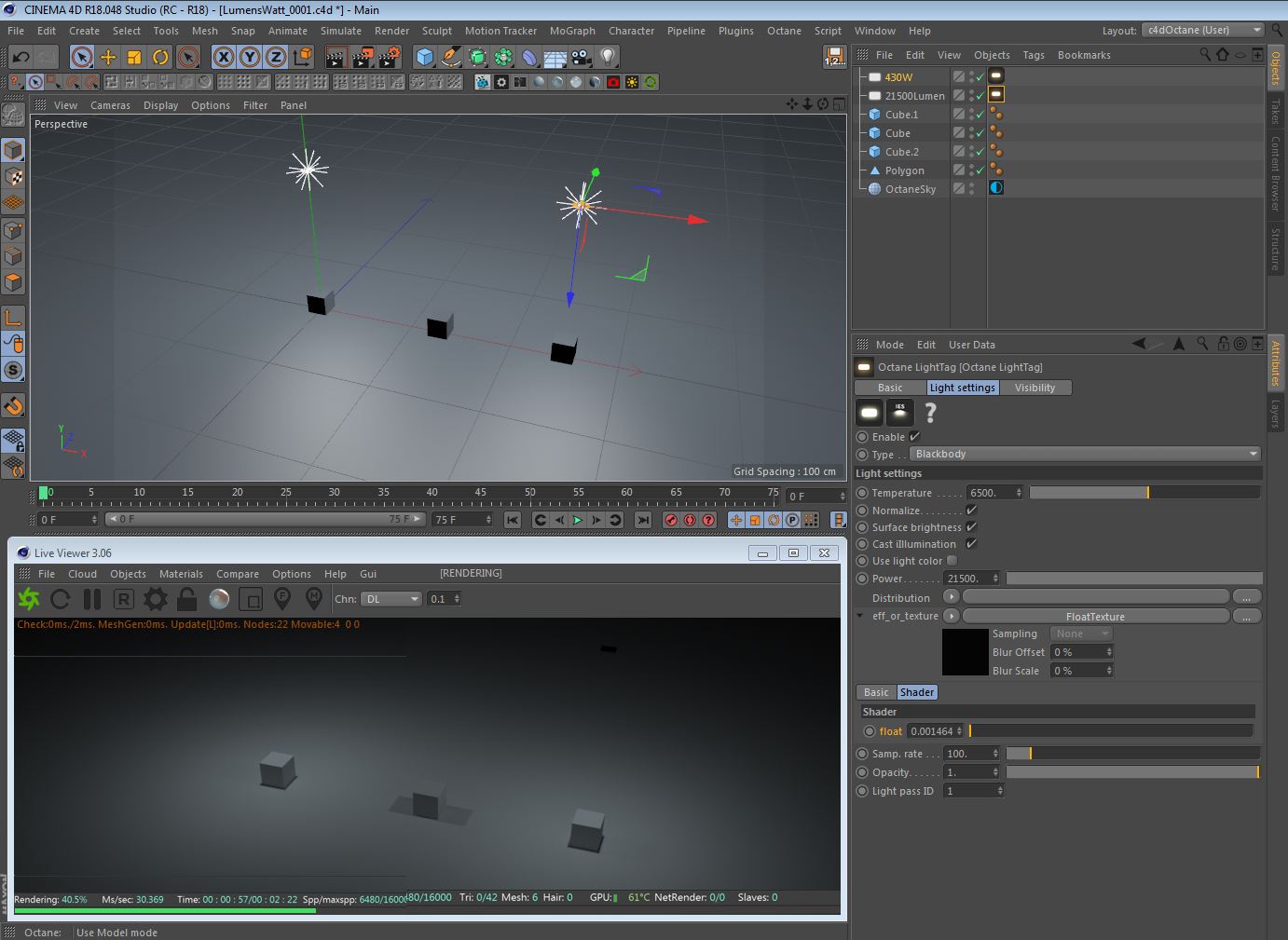Add a Camera object

582,57
